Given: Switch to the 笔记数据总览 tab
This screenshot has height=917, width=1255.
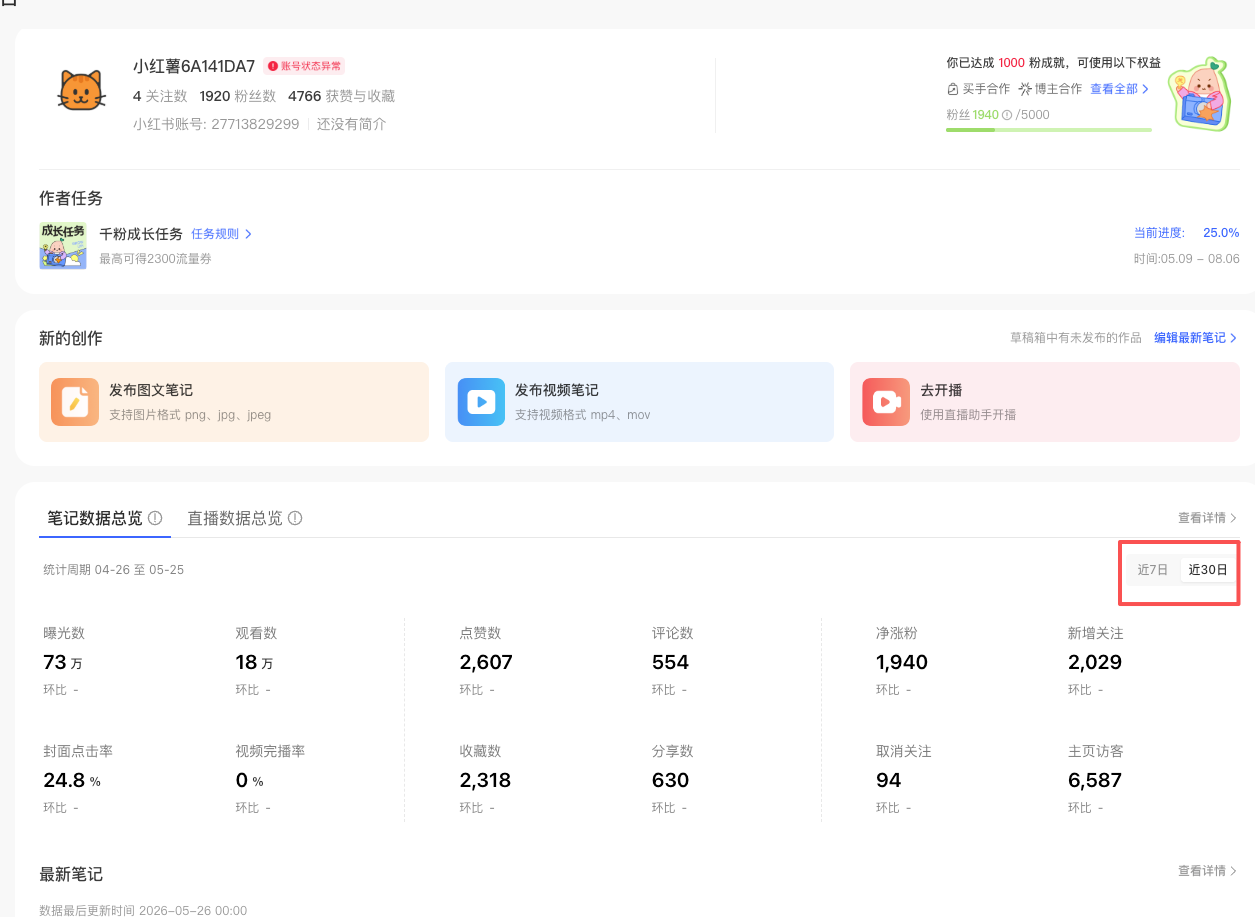Looking at the screenshot, I should click(95, 518).
